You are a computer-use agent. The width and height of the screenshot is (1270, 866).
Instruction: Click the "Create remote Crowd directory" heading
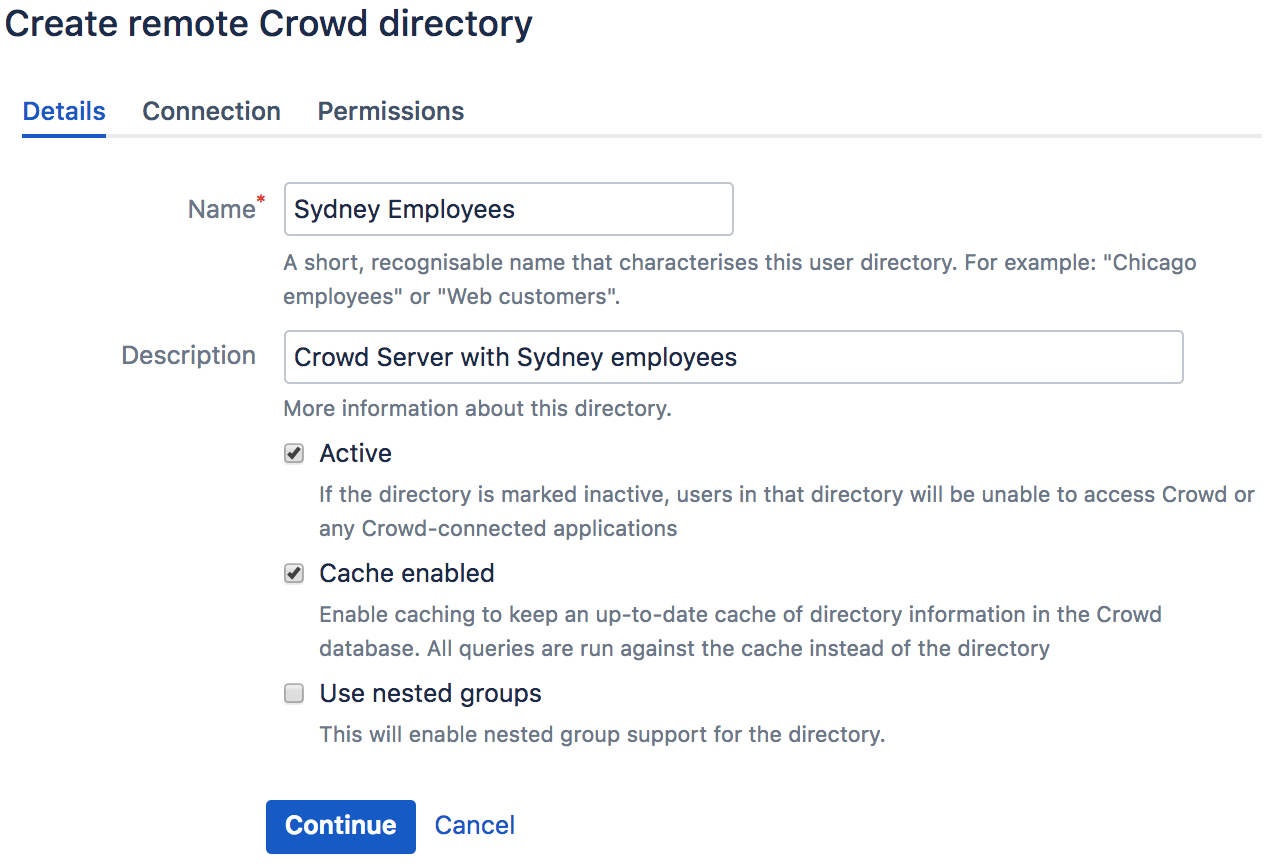click(x=268, y=25)
